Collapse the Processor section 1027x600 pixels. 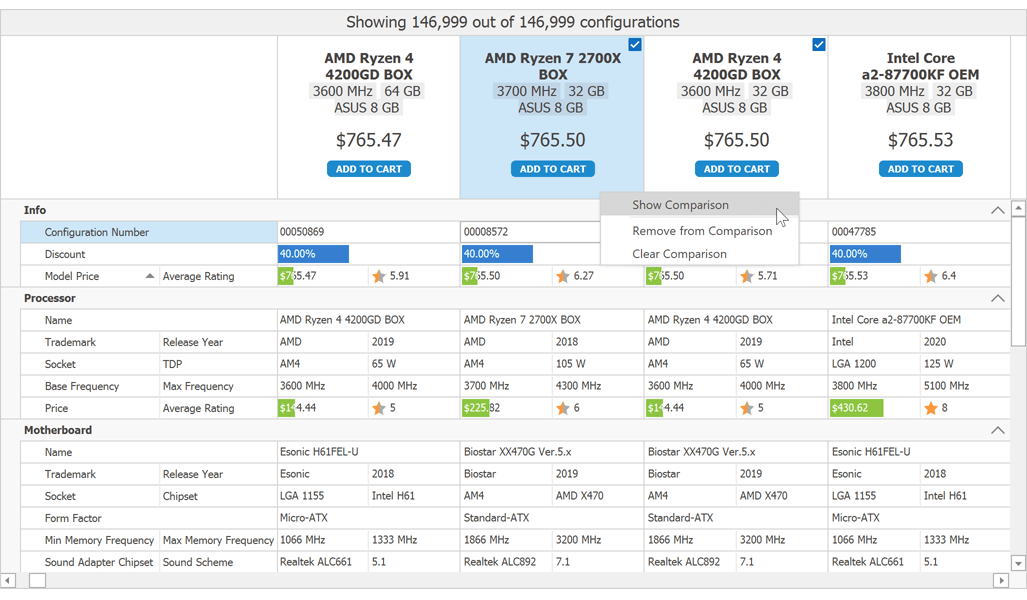click(997, 298)
